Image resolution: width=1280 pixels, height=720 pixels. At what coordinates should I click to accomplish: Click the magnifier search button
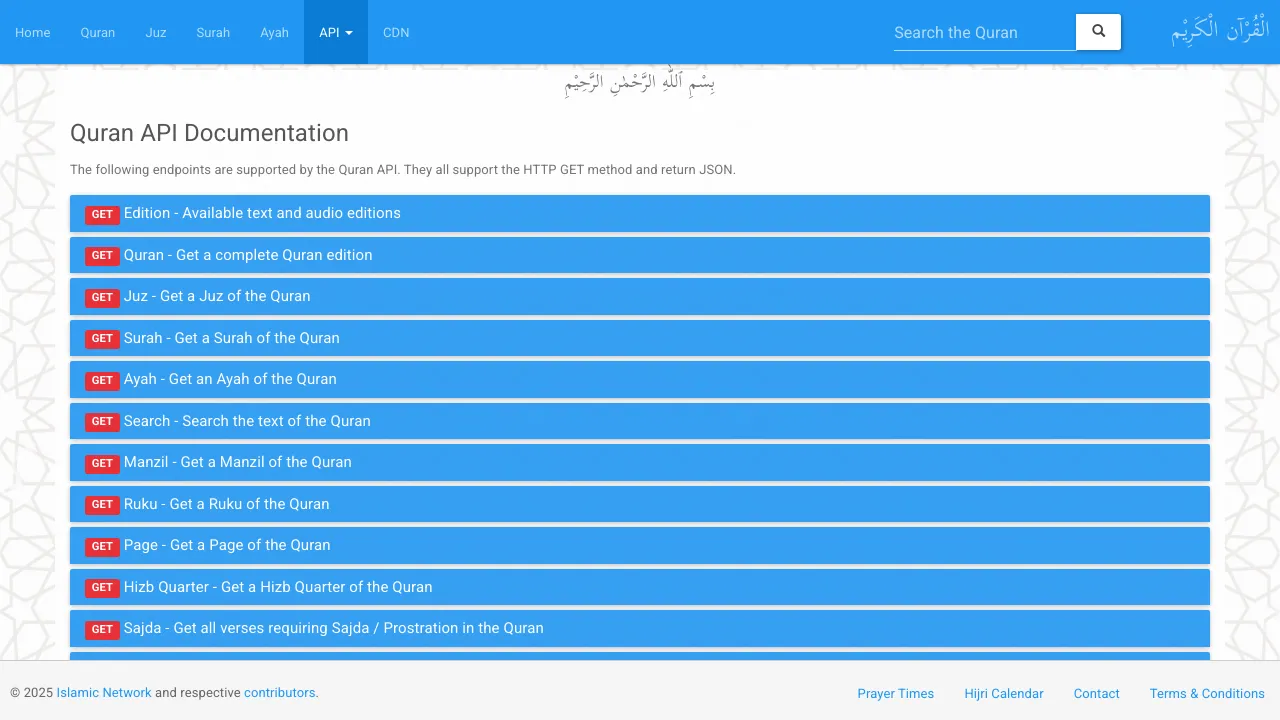tap(1098, 32)
